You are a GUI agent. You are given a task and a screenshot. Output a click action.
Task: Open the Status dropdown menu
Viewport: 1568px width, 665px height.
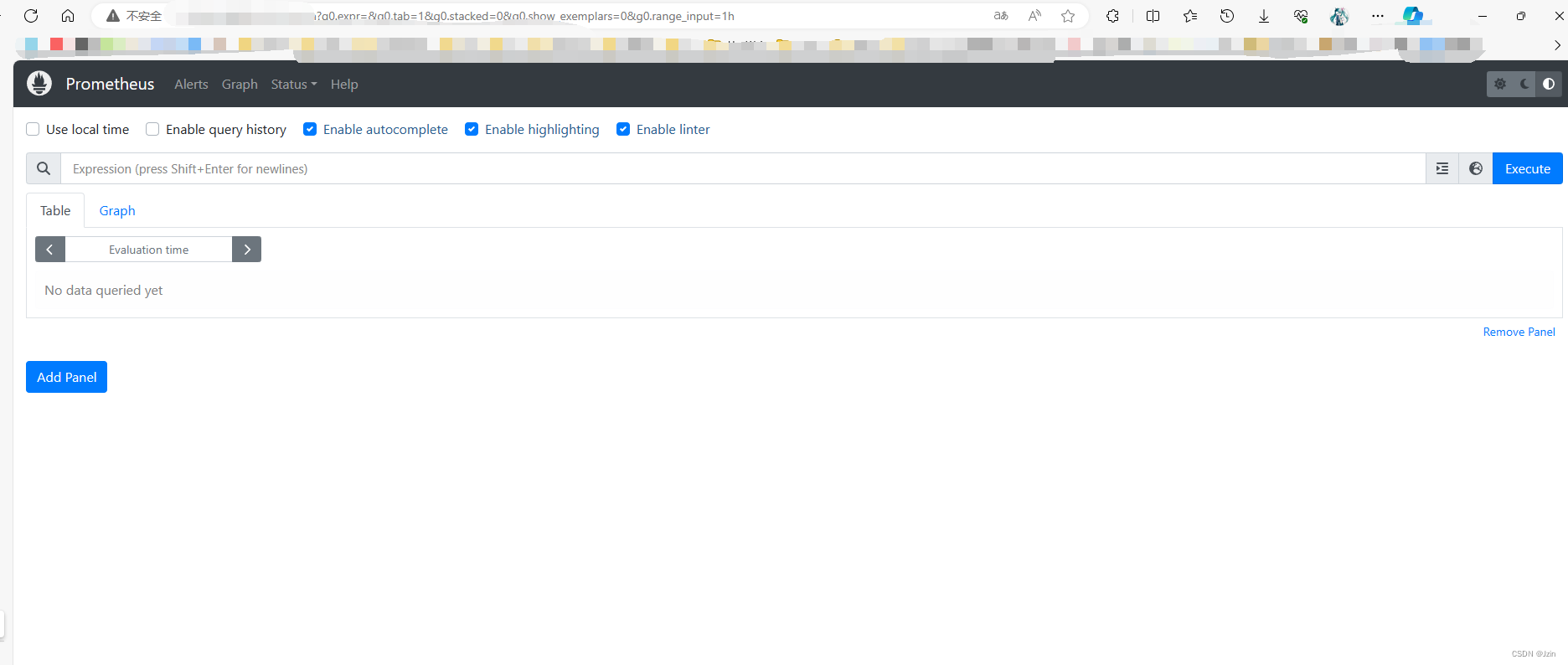[294, 84]
